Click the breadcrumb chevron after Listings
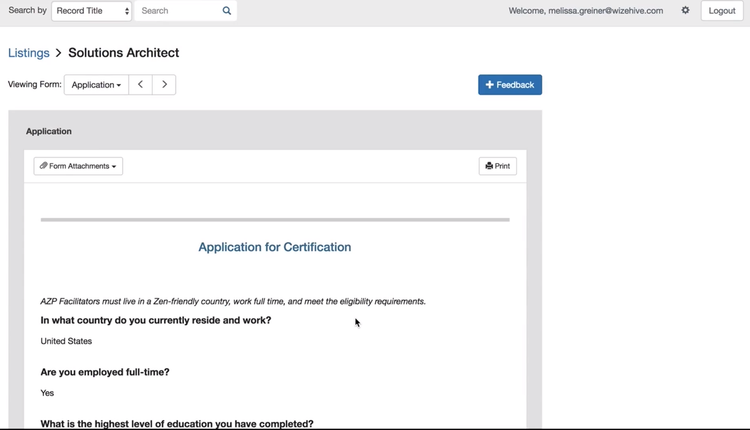 click(x=59, y=53)
